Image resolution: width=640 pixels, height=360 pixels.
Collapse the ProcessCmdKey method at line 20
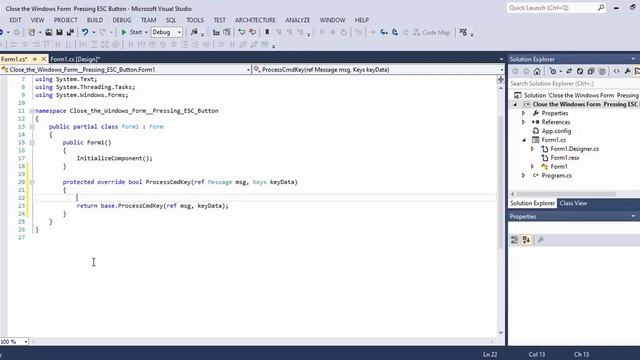pyautogui.click(x=32, y=182)
